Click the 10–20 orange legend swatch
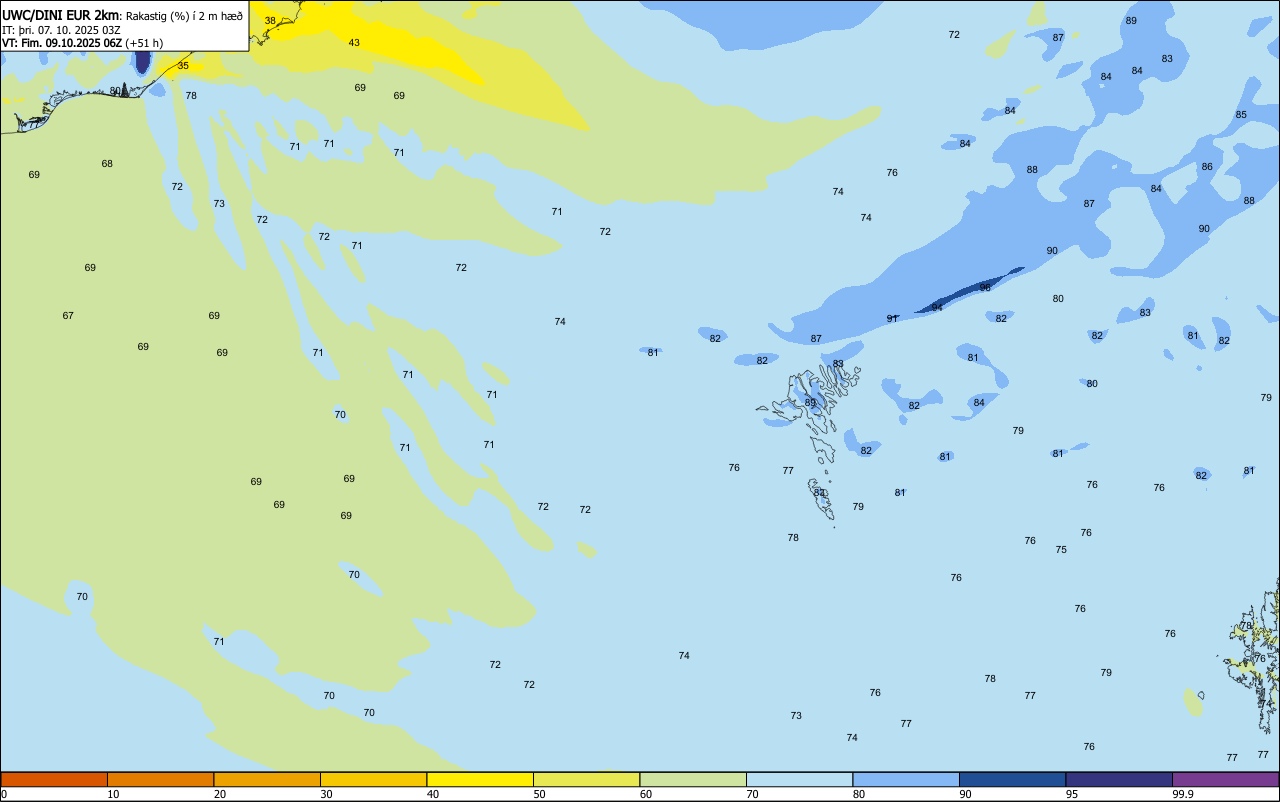The image size is (1280, 802). click(160, 779)
